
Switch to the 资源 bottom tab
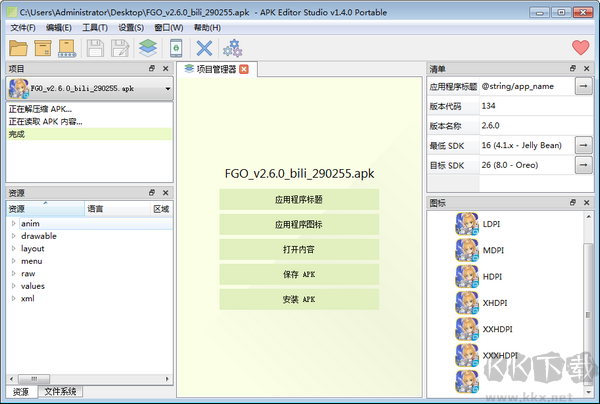[21, 391]
